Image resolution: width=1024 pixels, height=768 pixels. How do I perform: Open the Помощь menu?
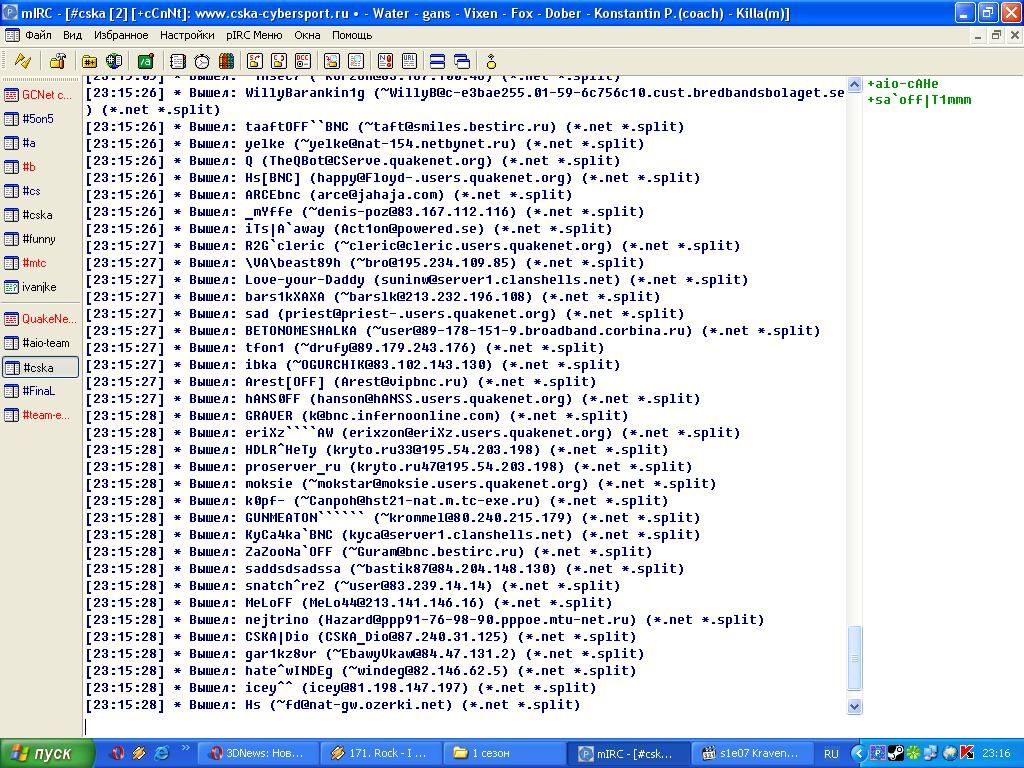(352, 35)
